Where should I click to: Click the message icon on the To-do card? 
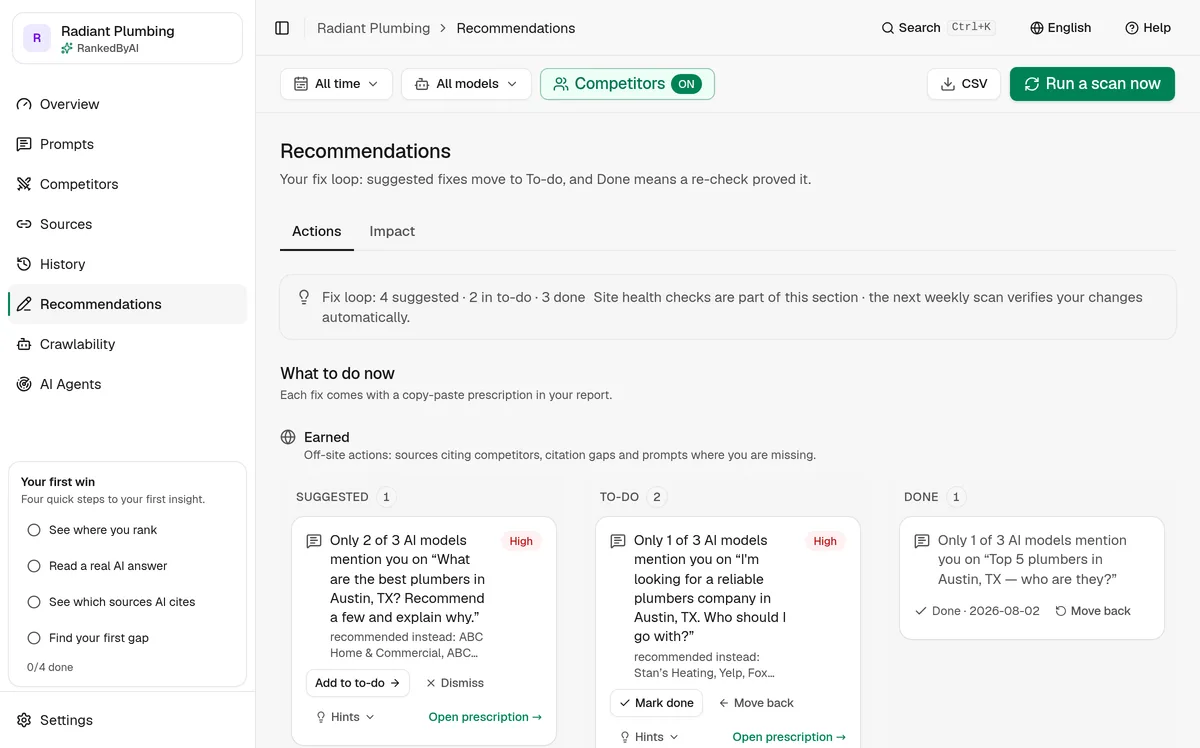(617, 541)
